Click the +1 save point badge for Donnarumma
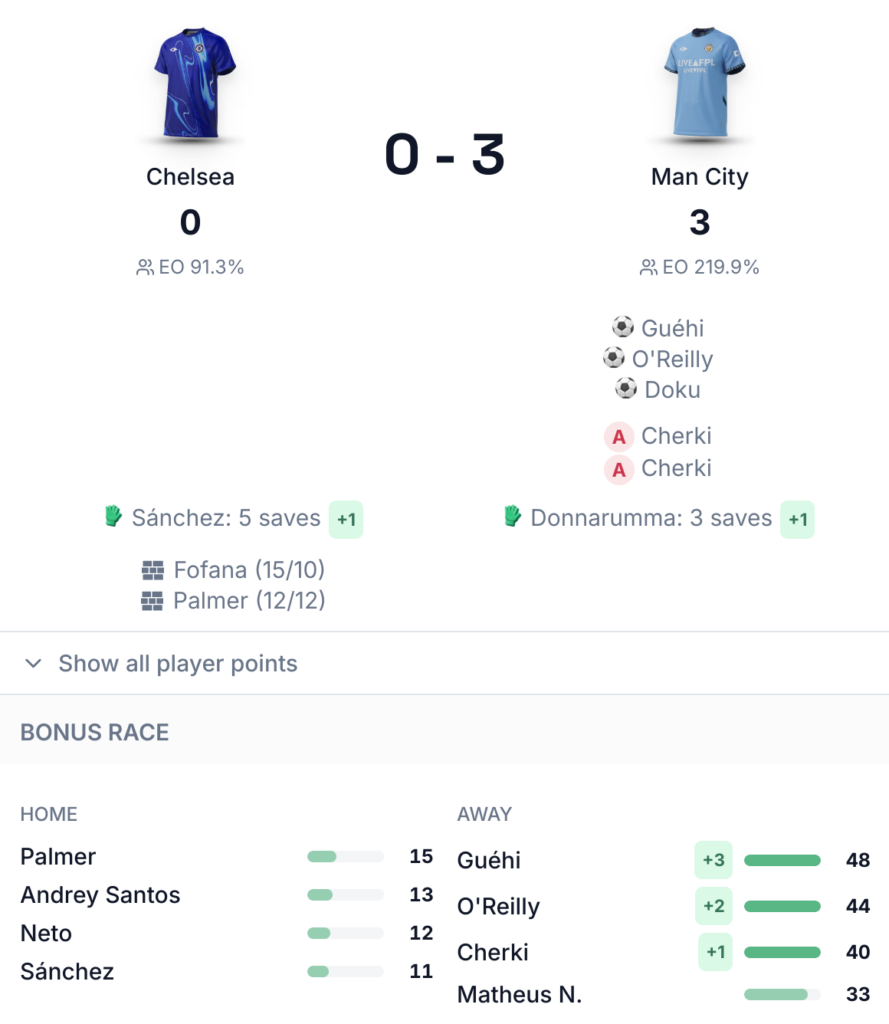This screenshot has width=889, height=1024. click(797, 519)
